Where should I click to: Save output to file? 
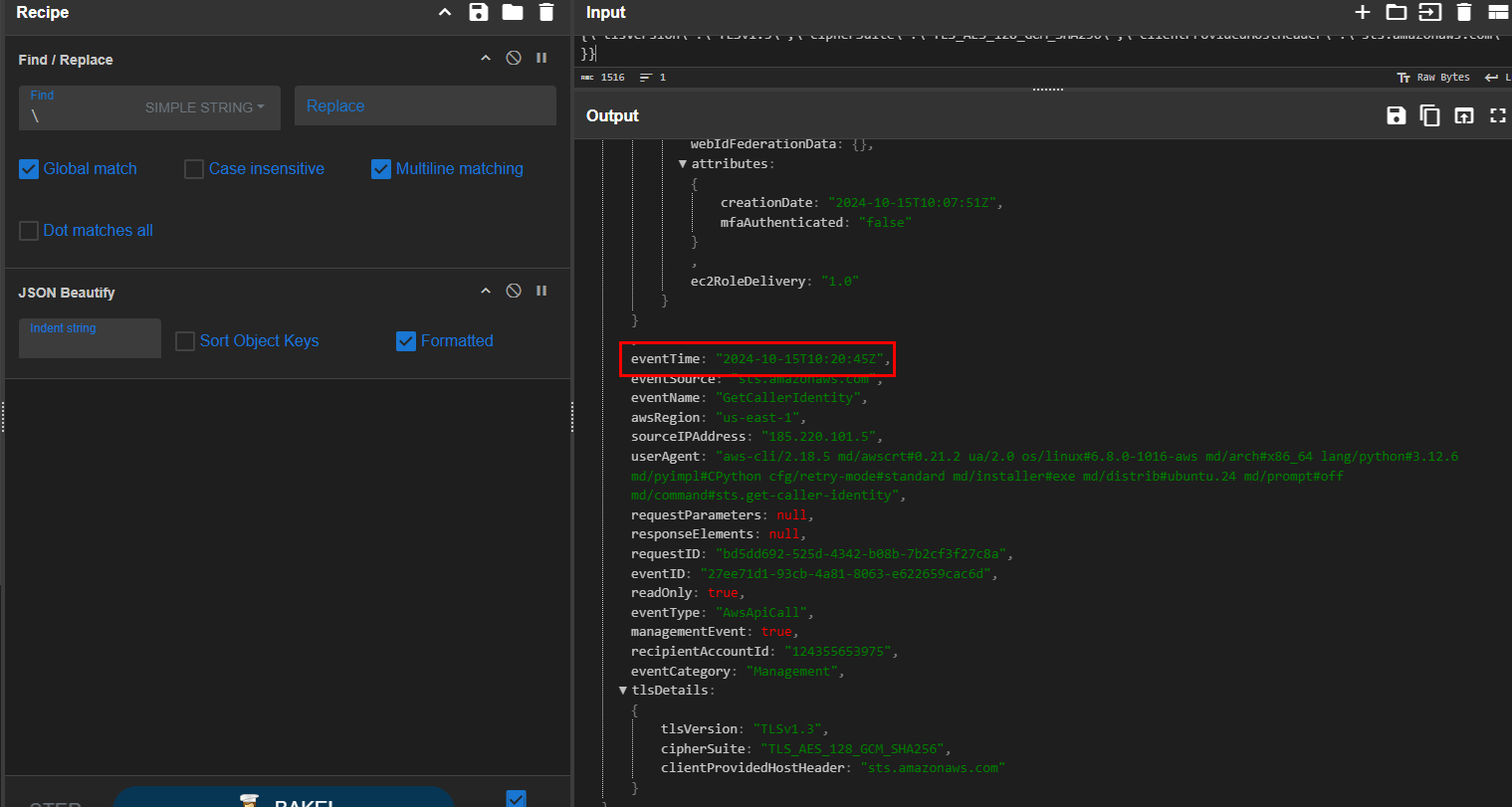(x=1397, y=115)
